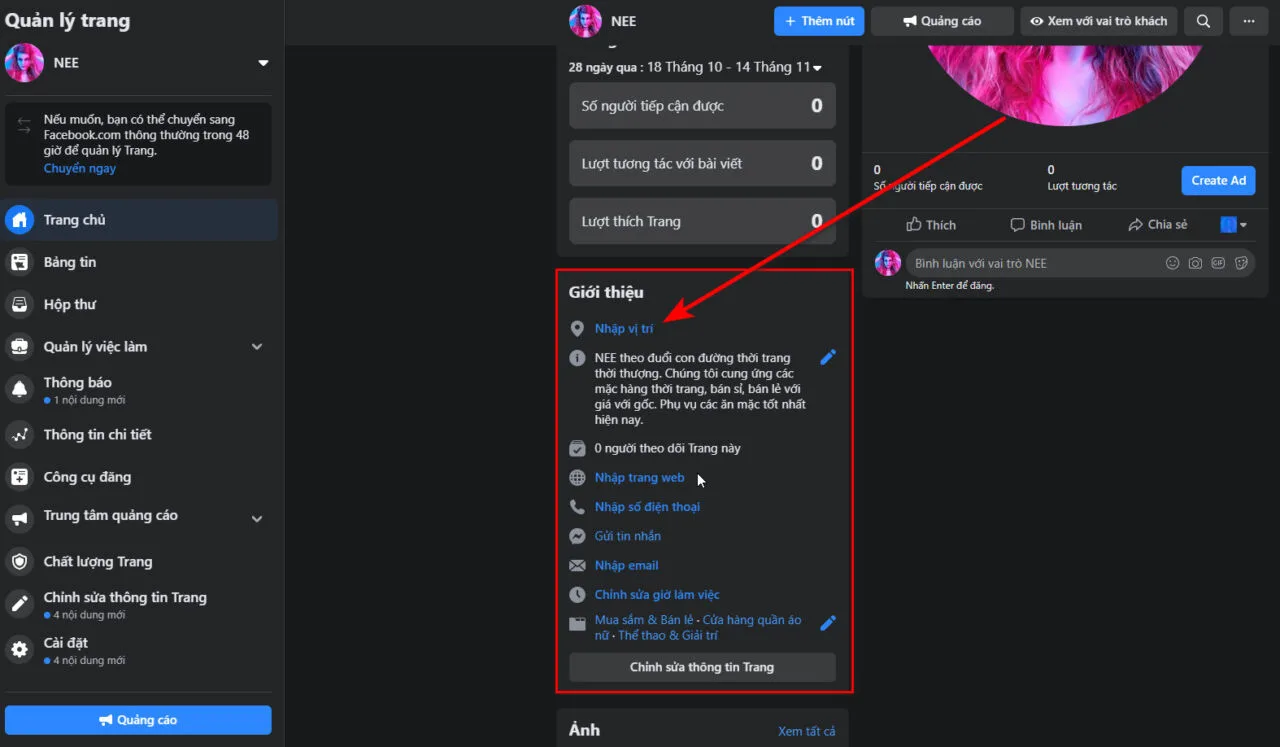Click the Xem tất cả link for Ảnh
Viewport: 1280px width, 747px height.
(806, 731)
